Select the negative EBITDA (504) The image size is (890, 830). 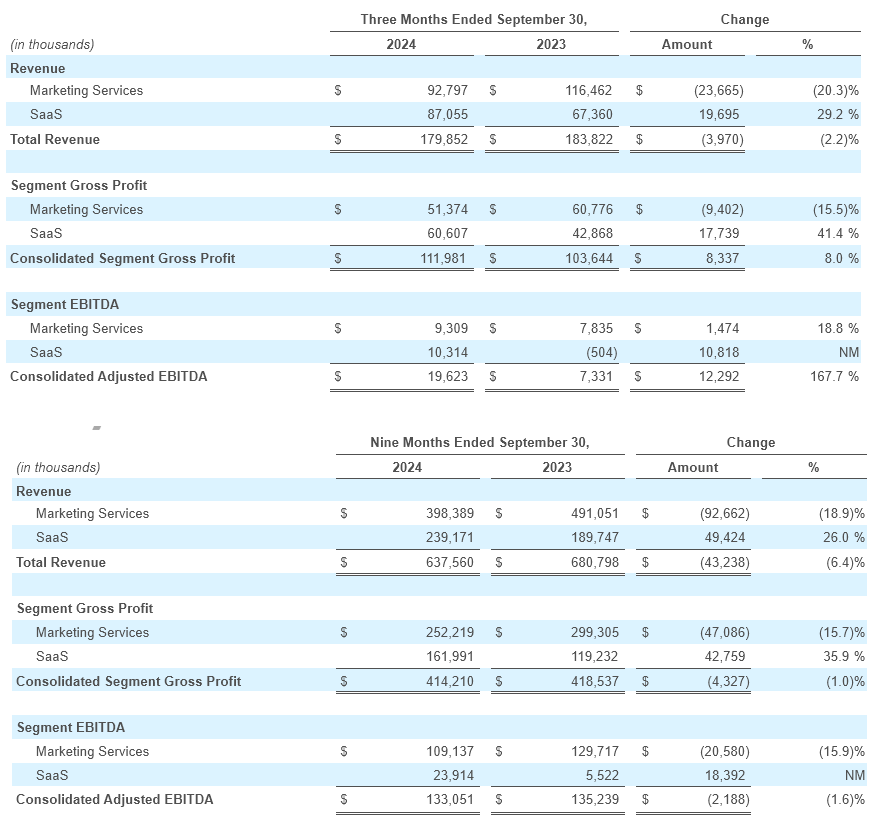point(602,353)
